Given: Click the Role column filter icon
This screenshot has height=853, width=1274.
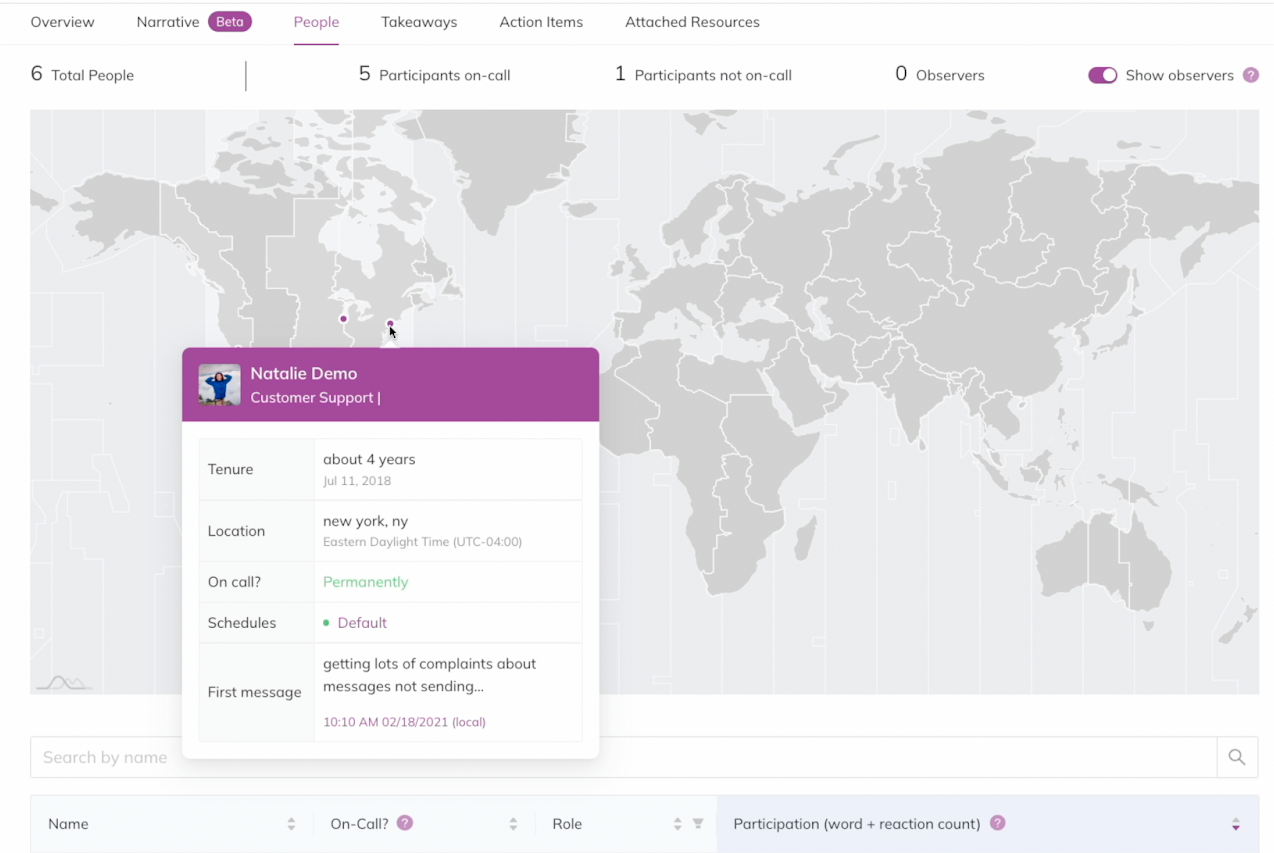Looking at the screenshot, I should 698,824.
